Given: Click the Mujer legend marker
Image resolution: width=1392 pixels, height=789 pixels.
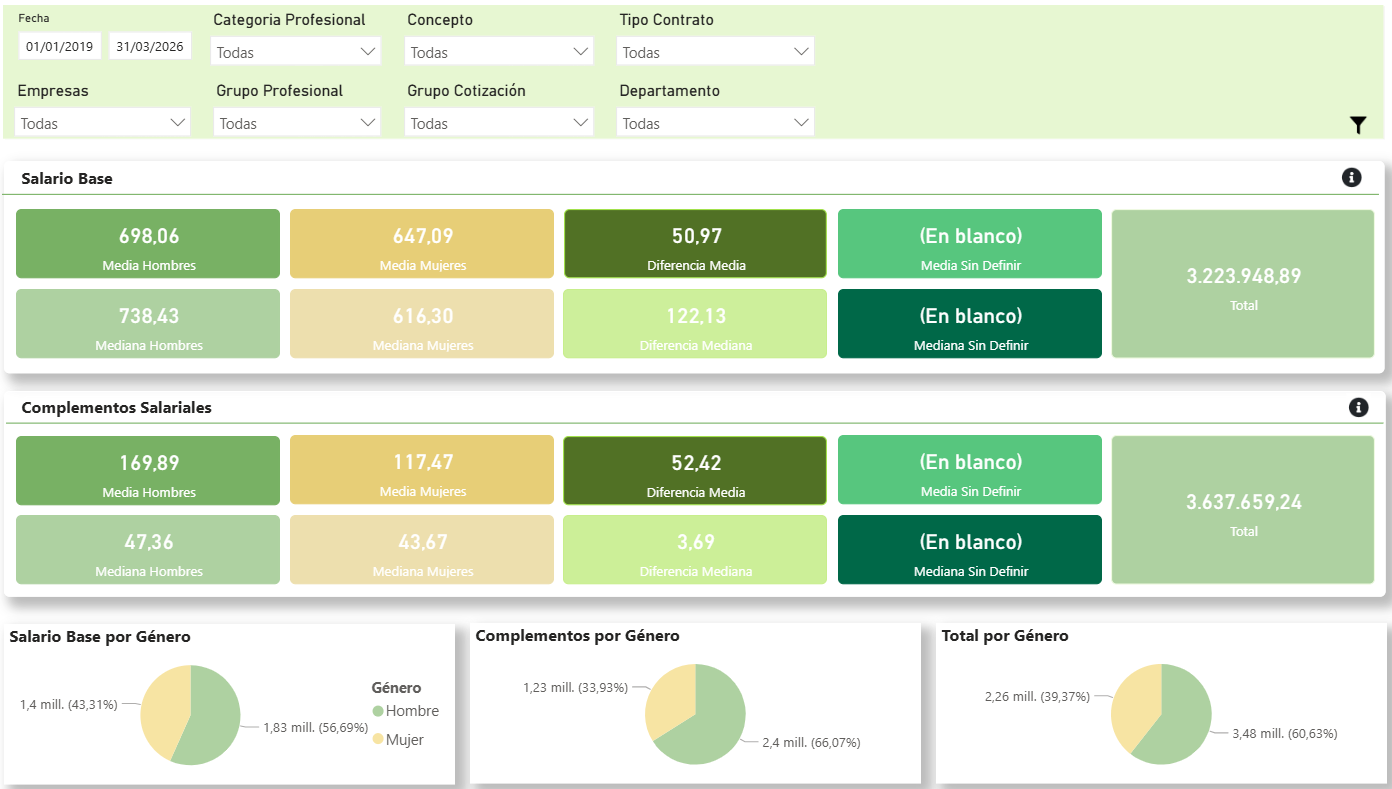Looking at the screenshot, I should tap(378, 740).
